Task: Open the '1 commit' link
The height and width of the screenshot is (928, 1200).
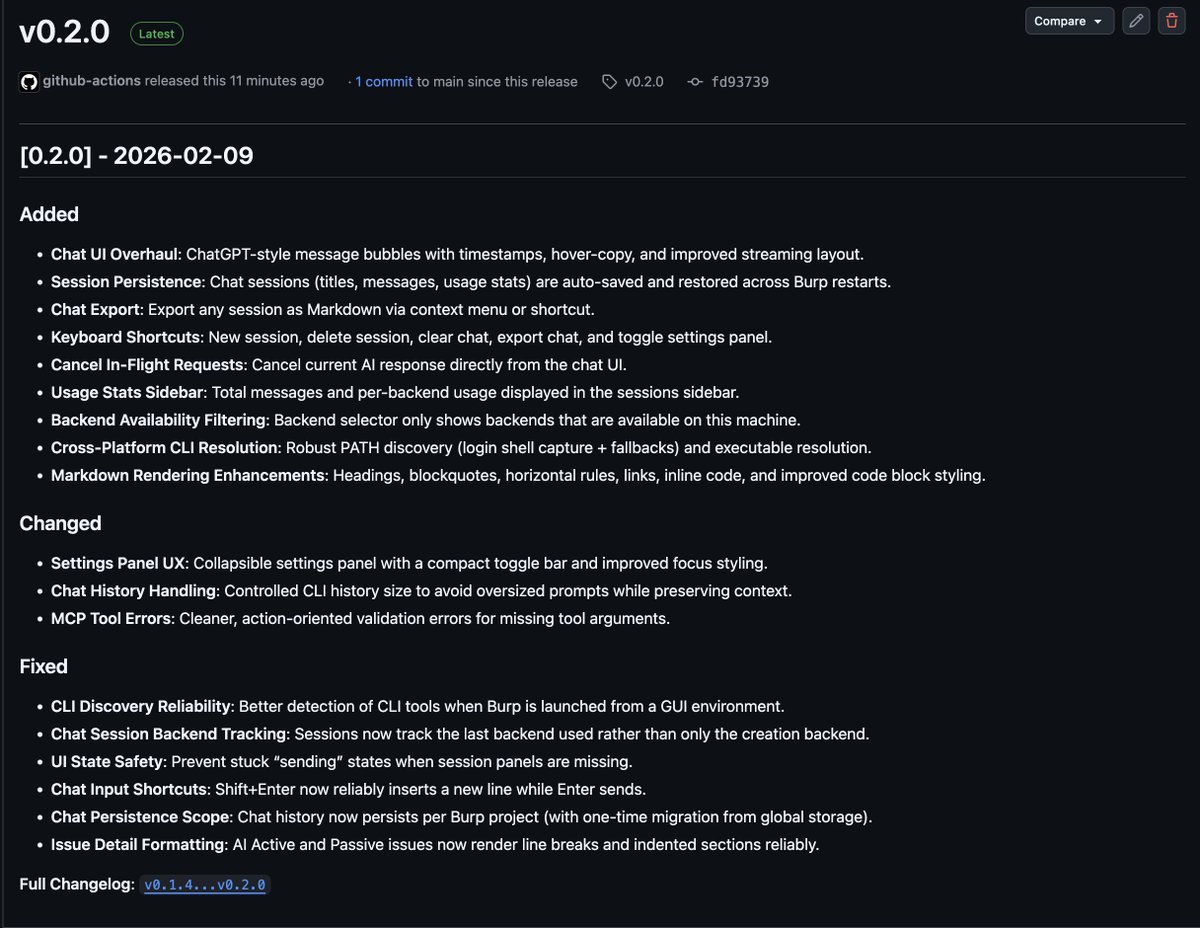Action: (384, 82)
